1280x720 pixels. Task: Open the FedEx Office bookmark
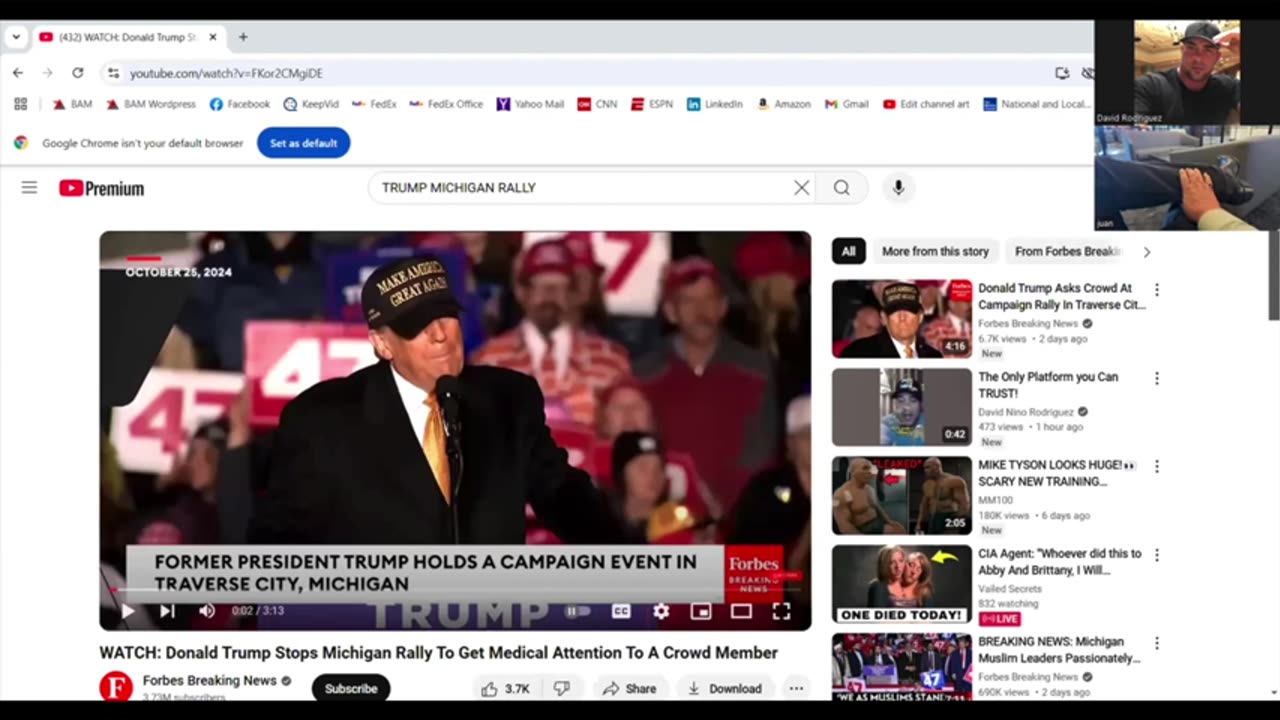coord(446,104)
